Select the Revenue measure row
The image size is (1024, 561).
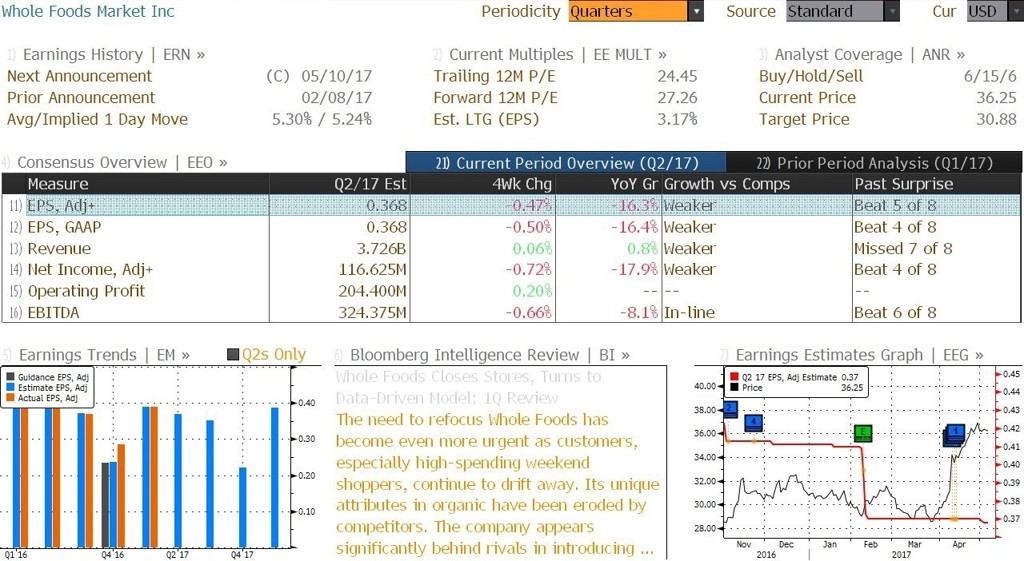511,249
